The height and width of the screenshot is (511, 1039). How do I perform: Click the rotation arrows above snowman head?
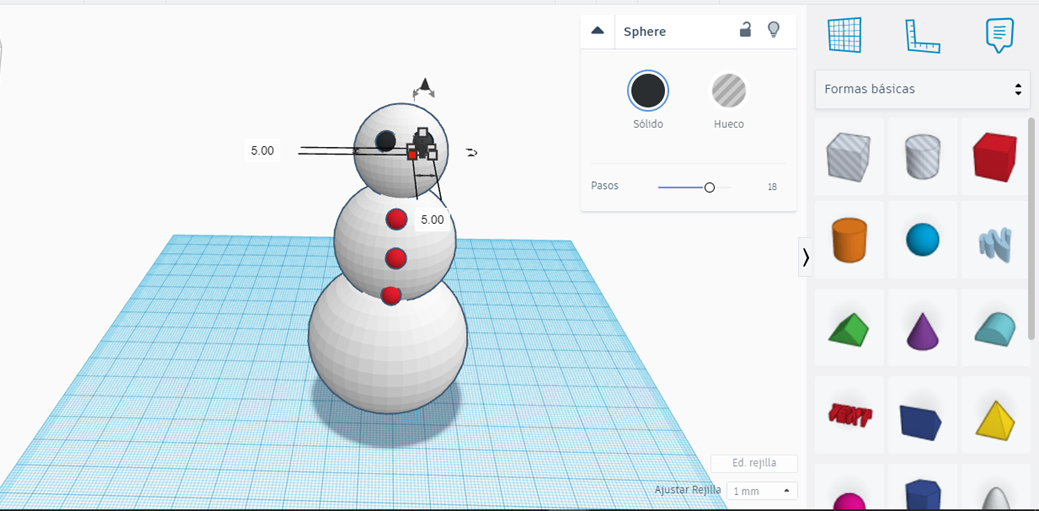pyautogui.click(x=424, y=95)
